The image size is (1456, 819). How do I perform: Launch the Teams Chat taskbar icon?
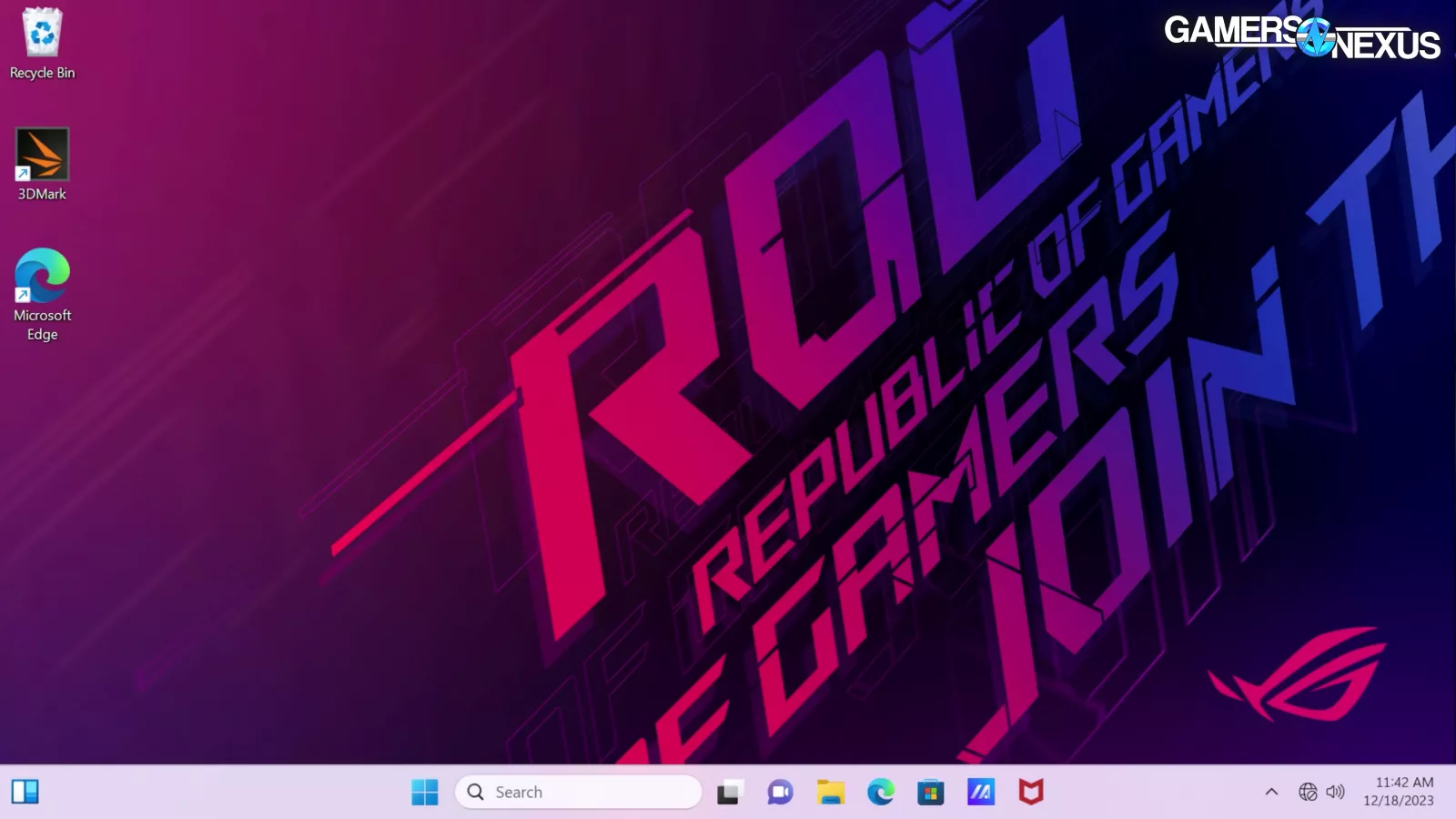coord(780,792)
